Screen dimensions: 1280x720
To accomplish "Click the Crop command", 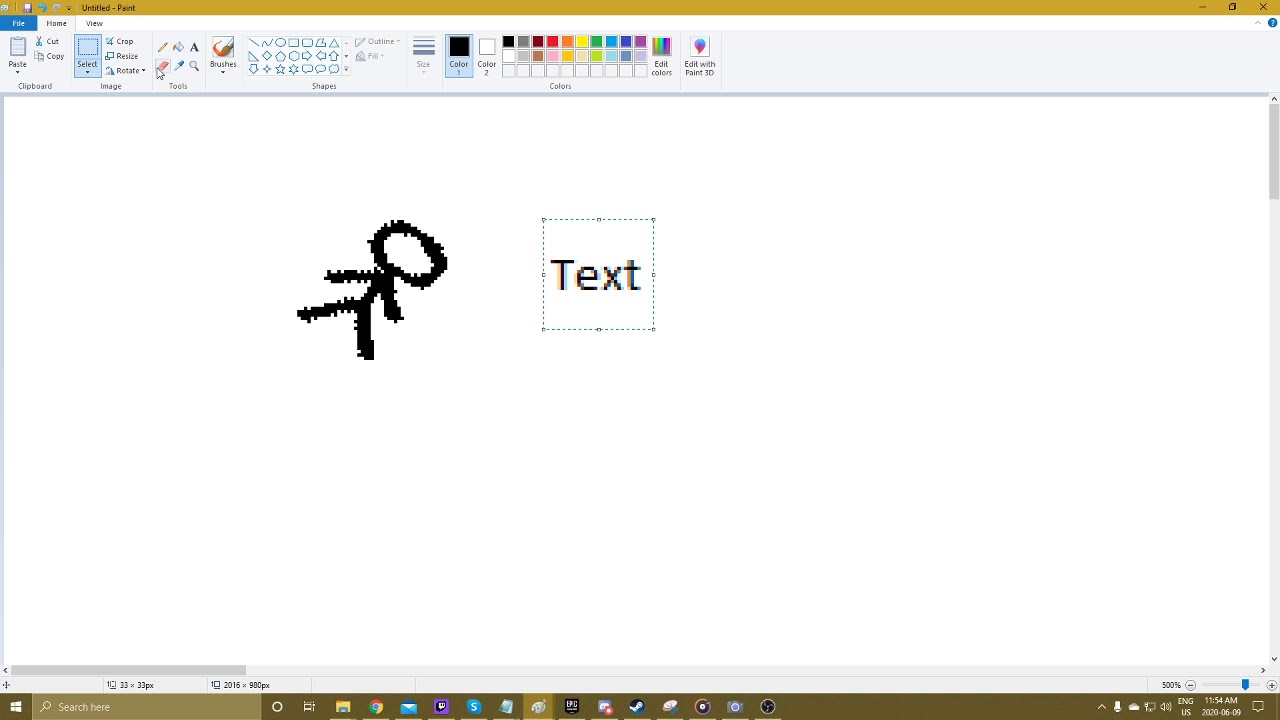I will [120, 41].
